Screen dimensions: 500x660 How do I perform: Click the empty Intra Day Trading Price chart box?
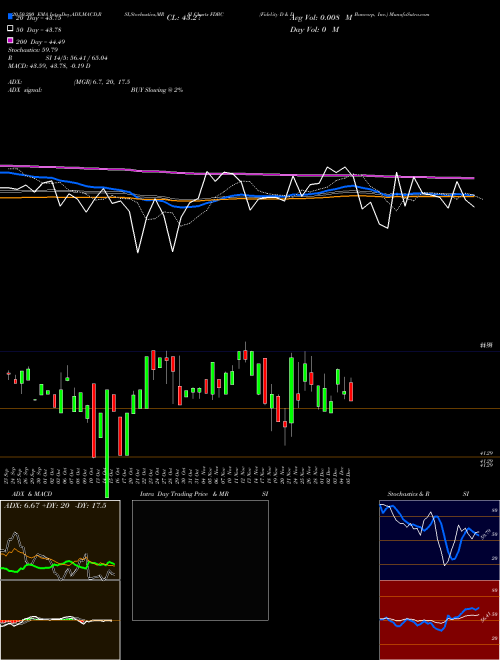pos(200,560)
